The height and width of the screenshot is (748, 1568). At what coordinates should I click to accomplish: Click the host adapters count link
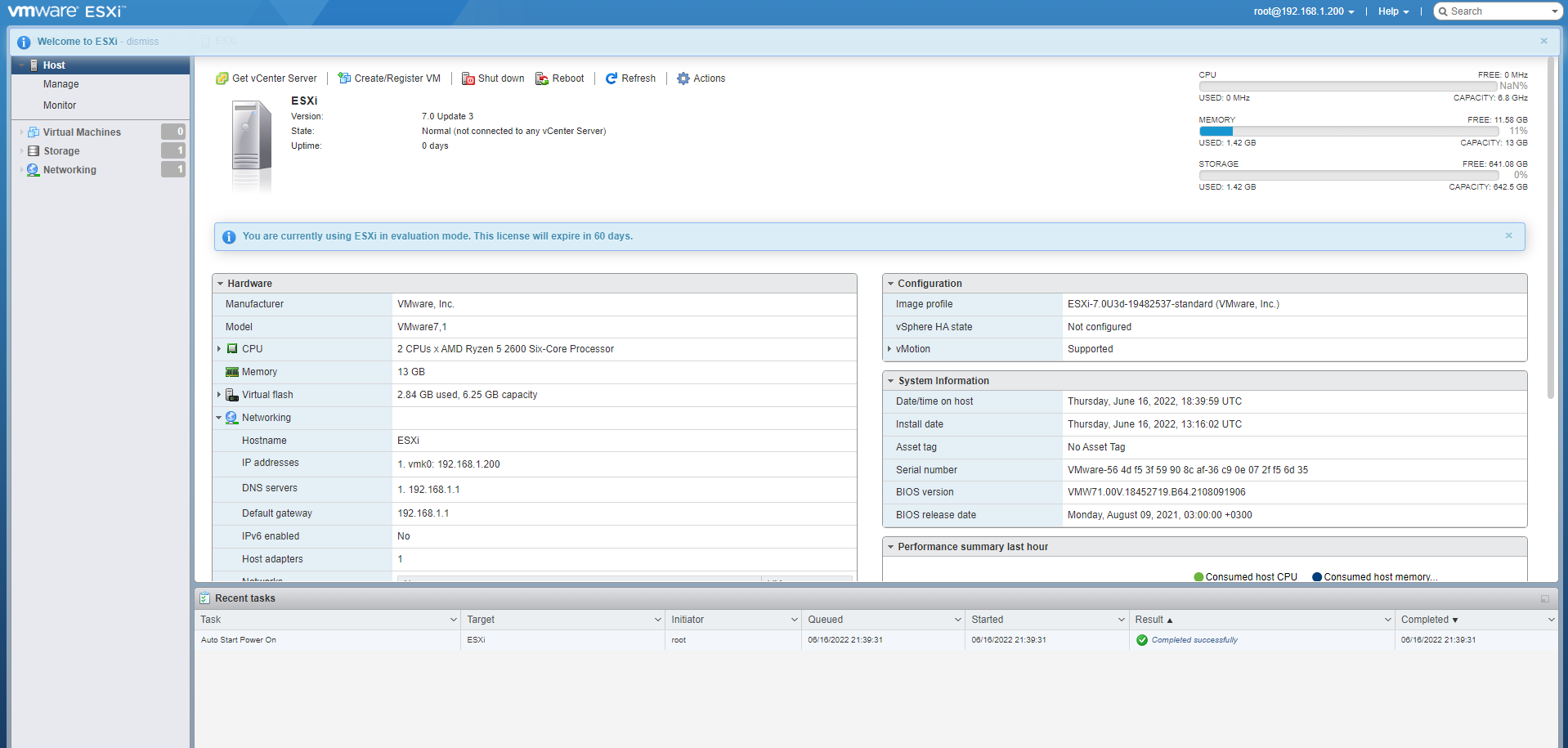coord(401,559)
